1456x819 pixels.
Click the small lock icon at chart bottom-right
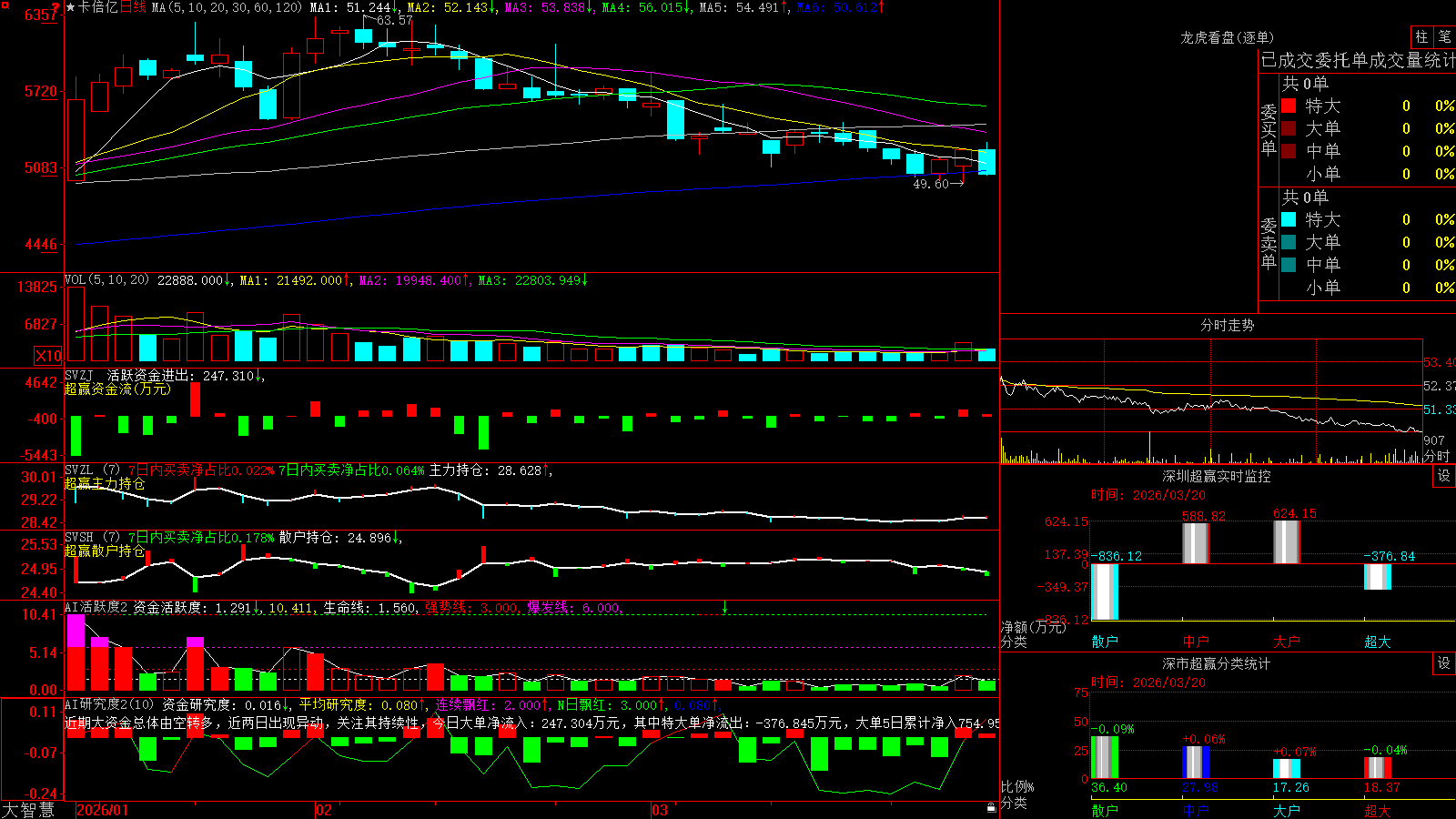(991, 807)
